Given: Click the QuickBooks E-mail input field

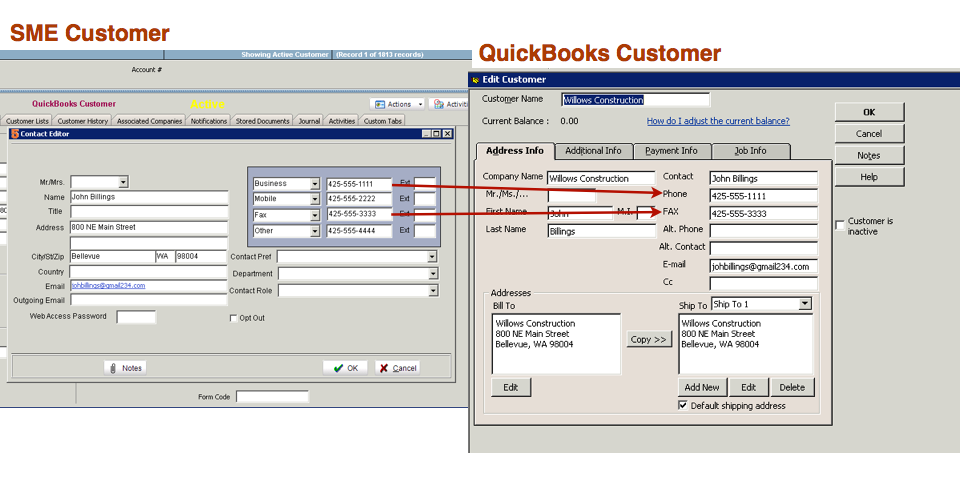Looking at the screenshot, I should click(764, 267).
